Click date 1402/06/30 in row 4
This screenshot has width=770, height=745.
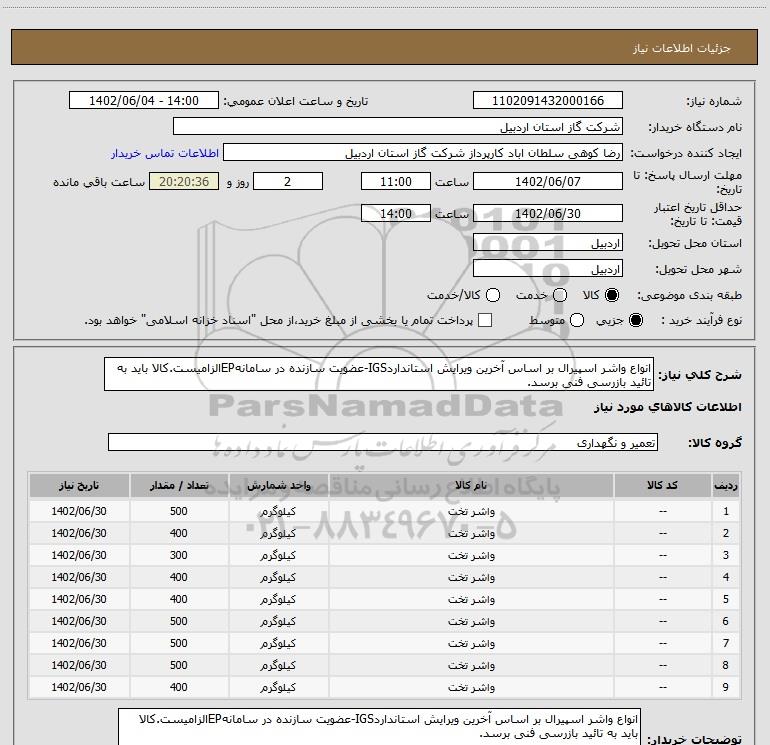pyautogui.click(x=79, y=577)
